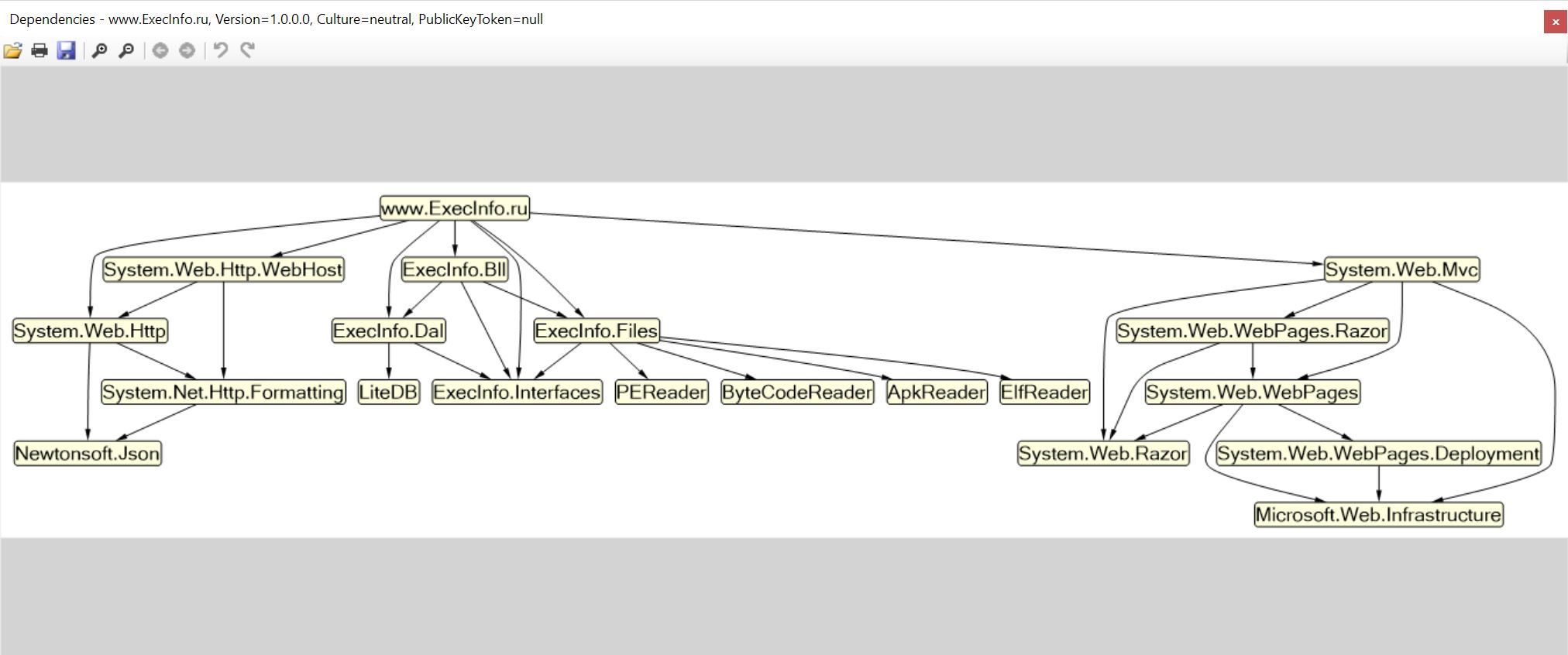Select the ExecInfo.Dal node

(x=389, y=331)
